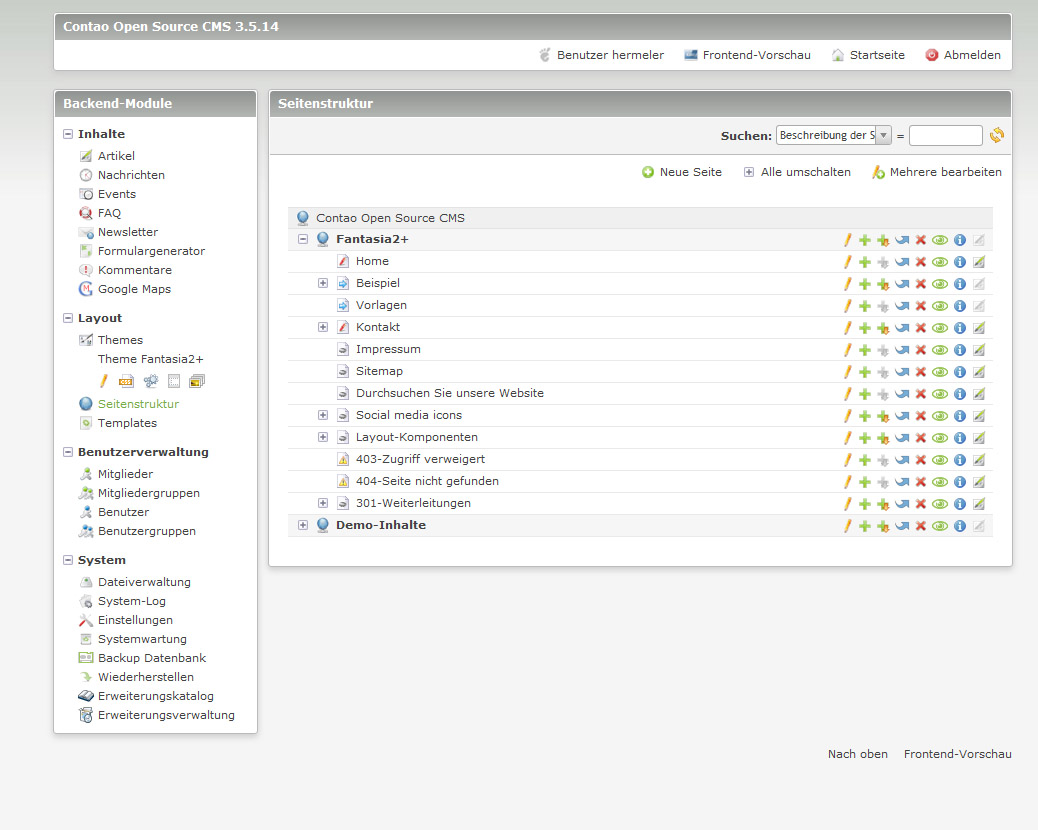Screen dimensions: 1038x830
Task: Click the blue move arrow for Kontakt page
Action: click(x=902, y=328)
